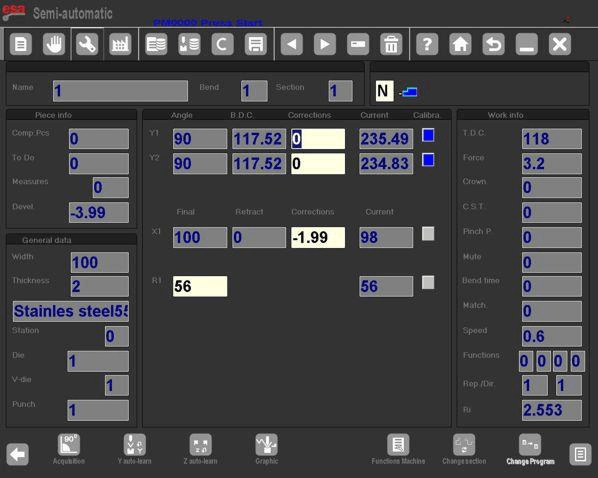Open the Graphic view button
The image size is (598, 478).
267,449
